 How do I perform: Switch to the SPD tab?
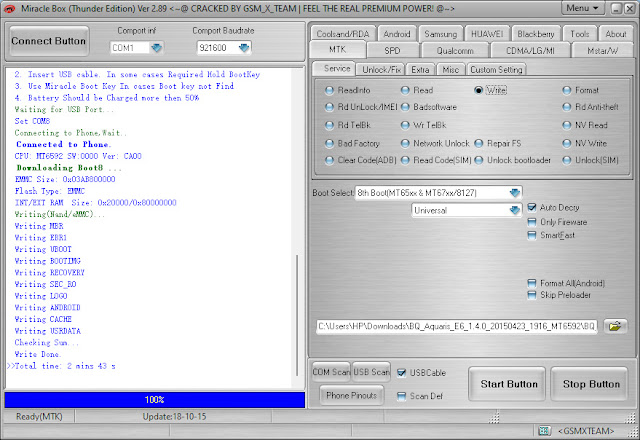[x=392, y=51]
